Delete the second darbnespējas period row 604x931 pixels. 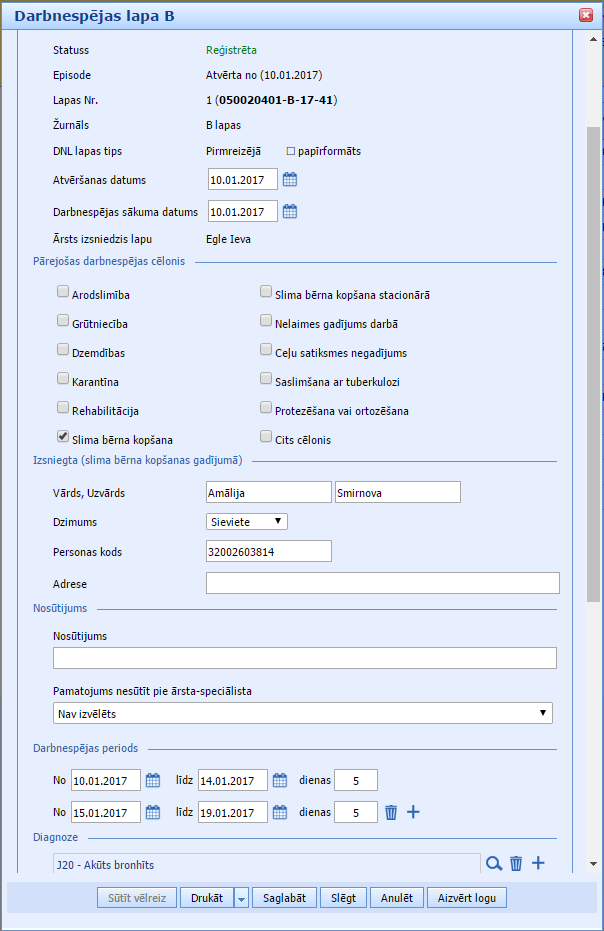pos(391,812)
